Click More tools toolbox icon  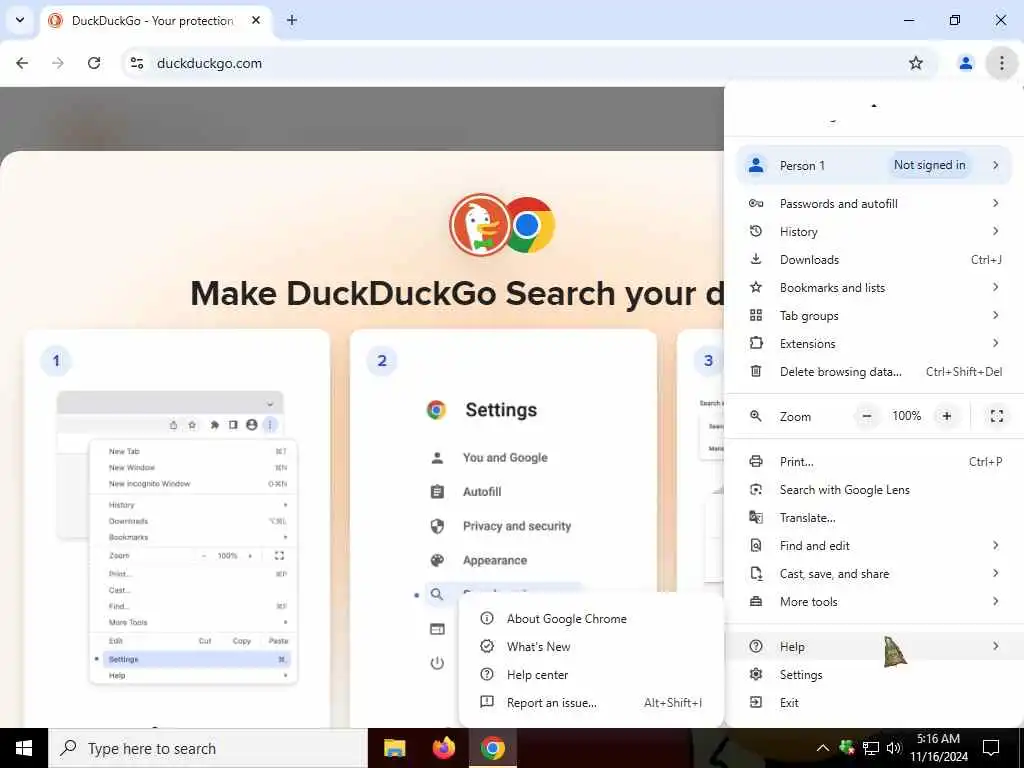[756, 602]
